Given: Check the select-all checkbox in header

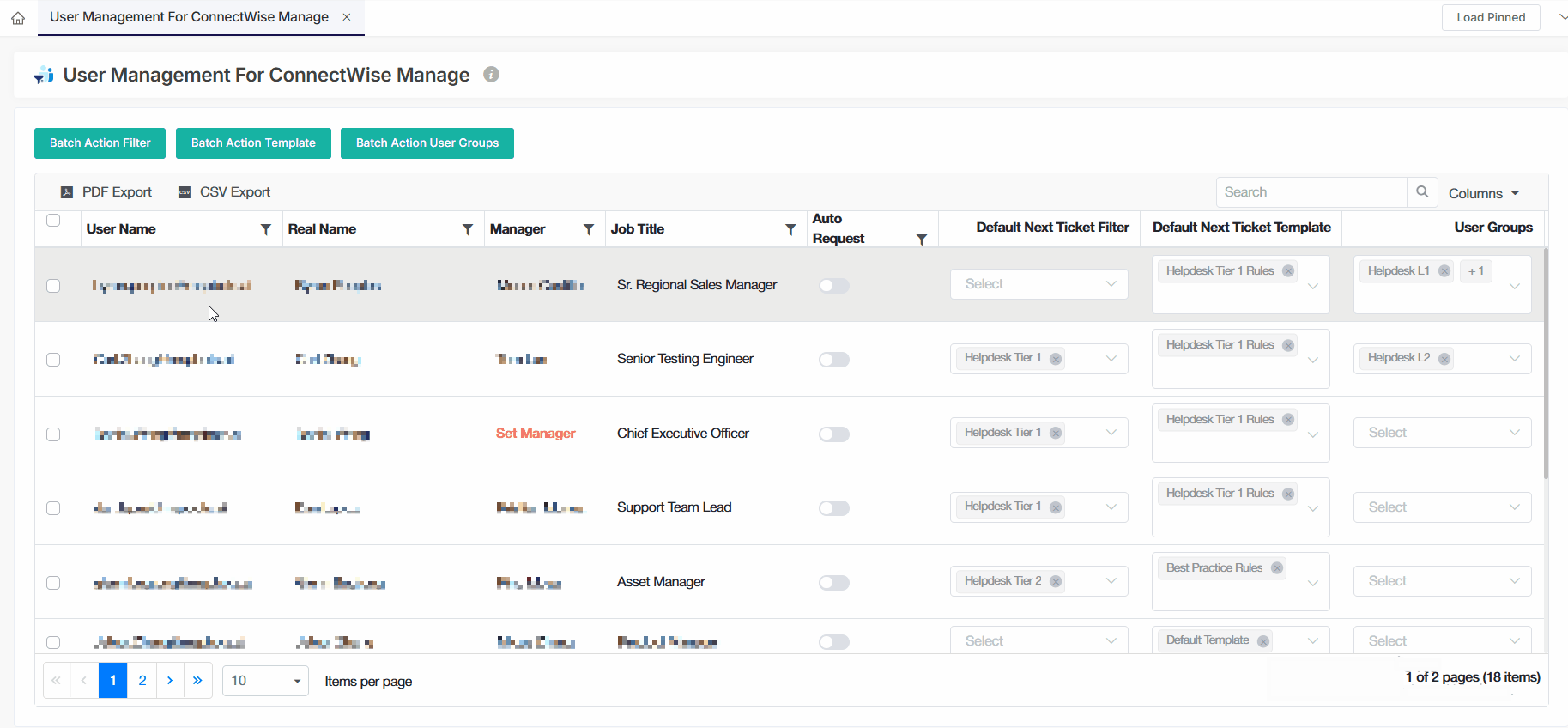Looking at the screenshot, I should point(53,221).
